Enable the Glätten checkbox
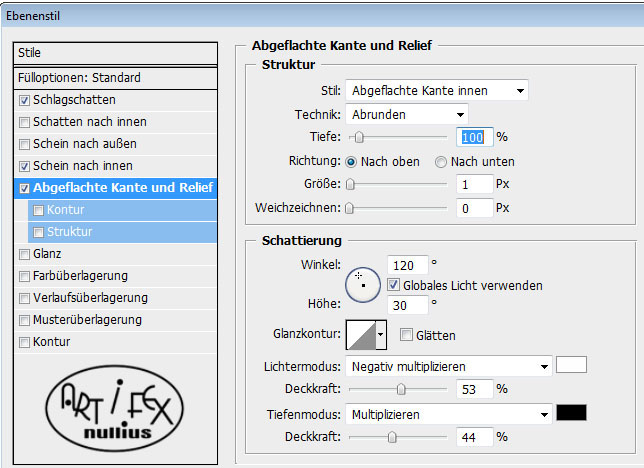 [x=406, y=335]
